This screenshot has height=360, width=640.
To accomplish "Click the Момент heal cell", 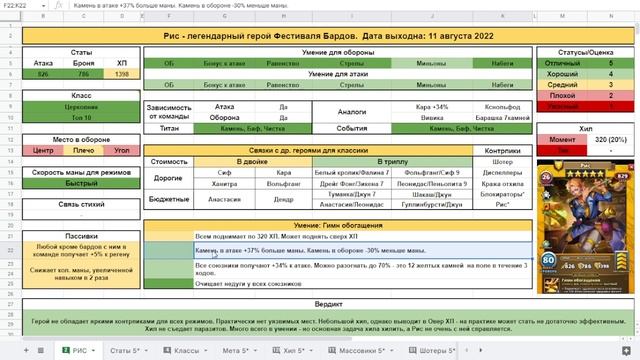I will [562, 140].
